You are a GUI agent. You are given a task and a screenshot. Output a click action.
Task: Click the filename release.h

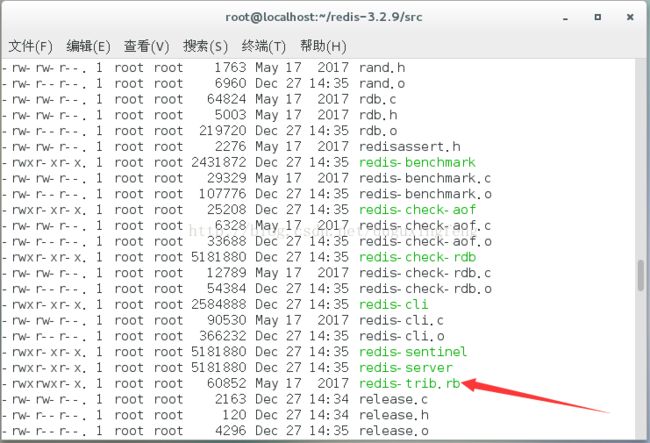pyautogui.click(x=394, y=414)
